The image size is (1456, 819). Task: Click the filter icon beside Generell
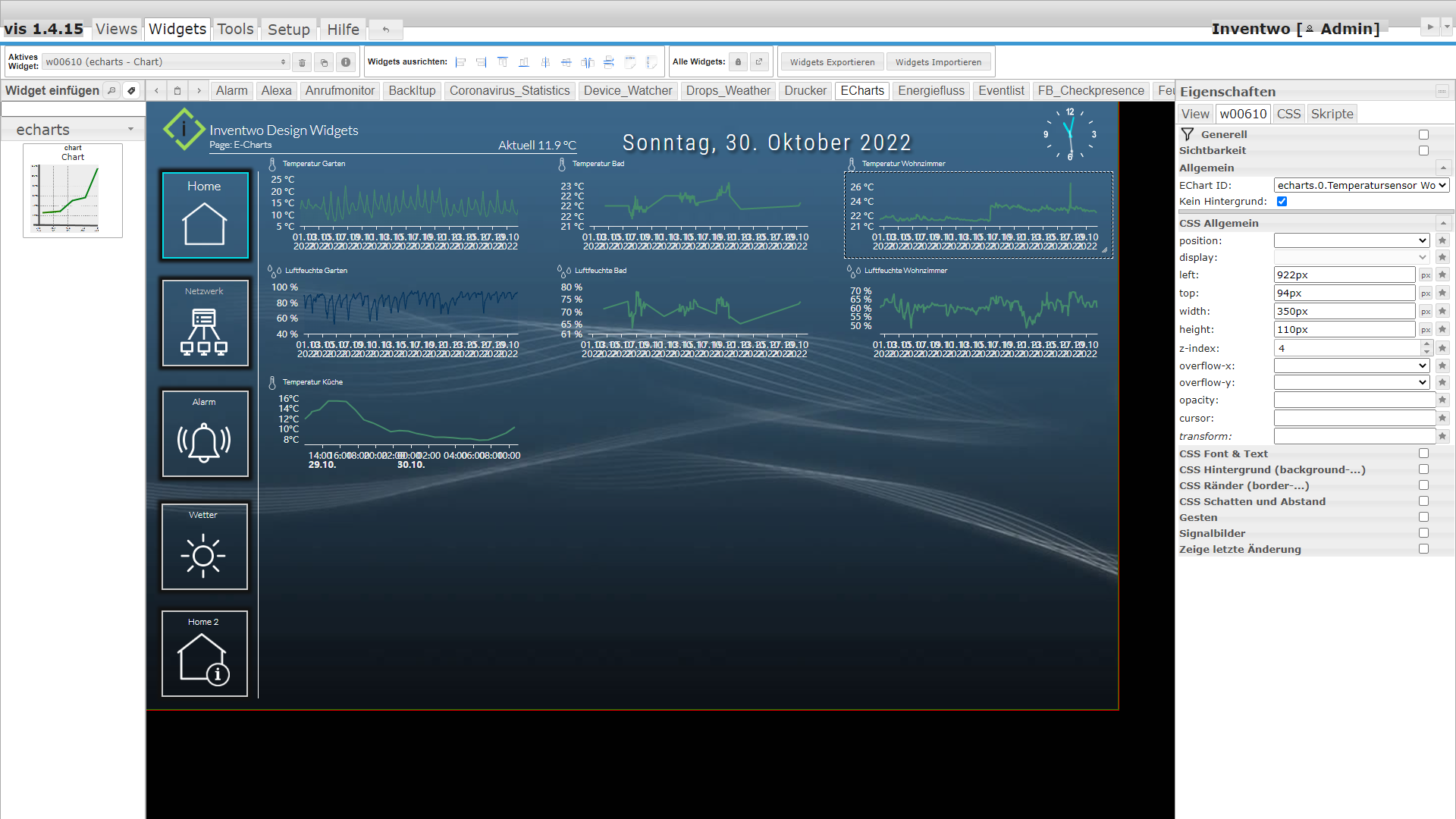click(1188, 134)
